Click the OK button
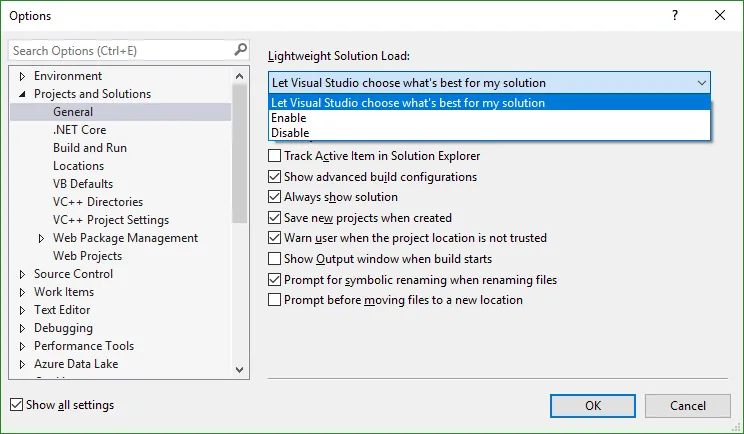This screenshot has width=744, height=434. (593, 406)
